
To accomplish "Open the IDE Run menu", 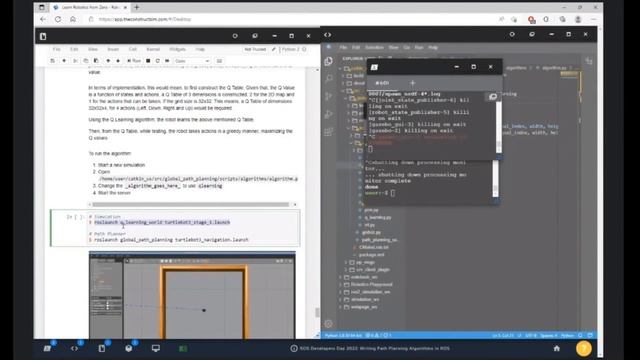I will click(x=419, y=47).
